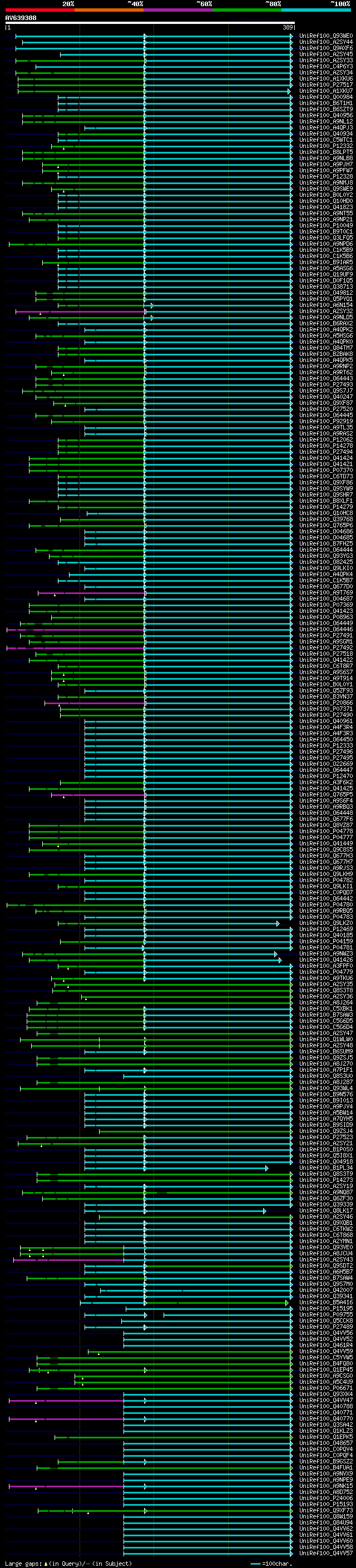356x1568 pixels.
Task: Select hit UniRef100_Q3SA42
Action: click(x=326, y=1424)
